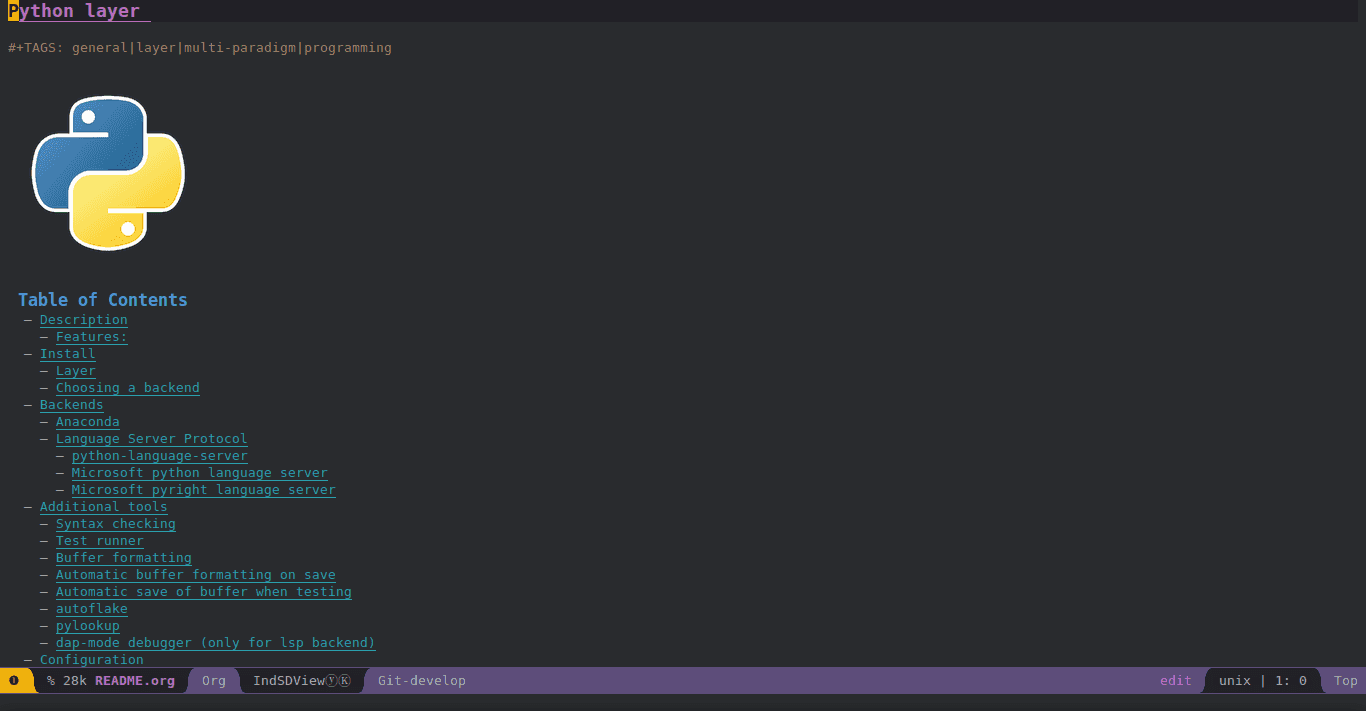Open Microsoft pyright language server link
Viewport: 1366px width, 711px height.
click(x=204, y=490)
